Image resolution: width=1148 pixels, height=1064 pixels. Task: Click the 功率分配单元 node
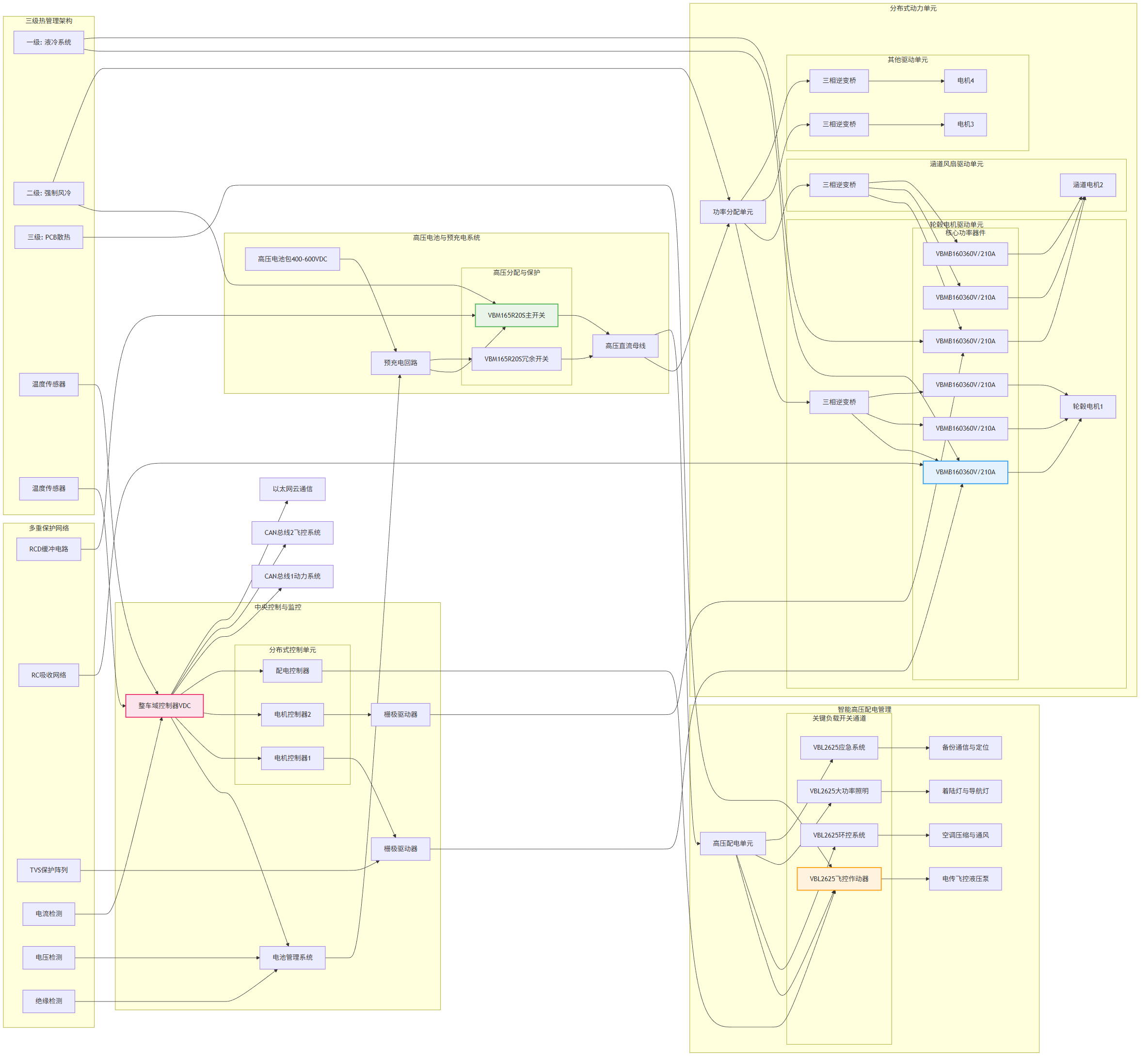click(733, 212)
